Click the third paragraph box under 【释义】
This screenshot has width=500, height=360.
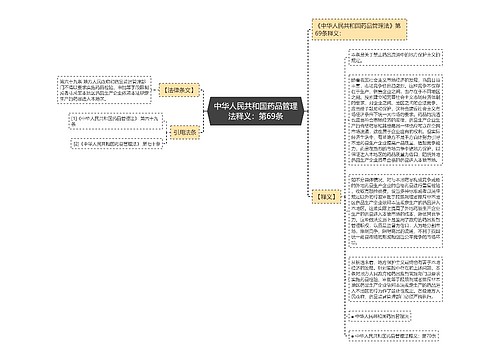coord(395,211)
